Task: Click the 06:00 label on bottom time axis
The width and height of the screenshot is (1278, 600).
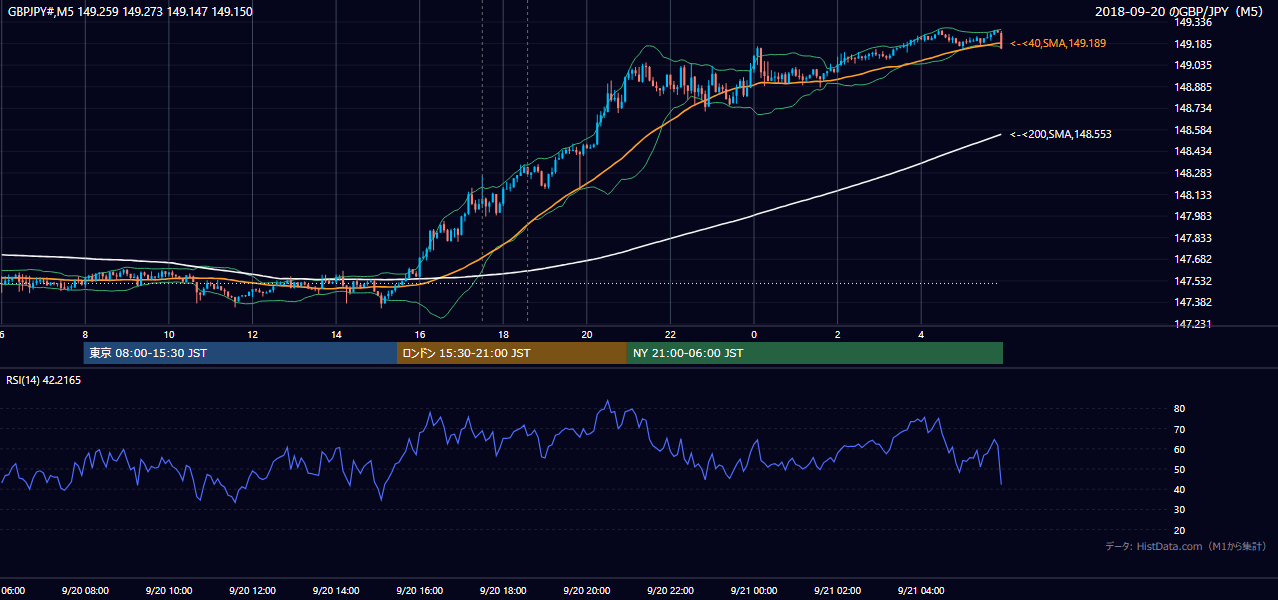Action: pos(12,591)
